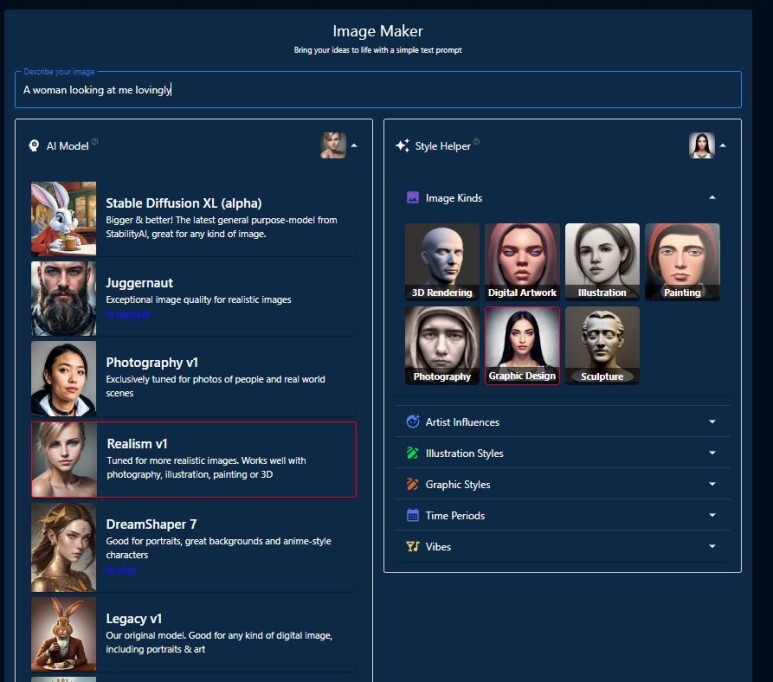
Task: Select the Photography image kind
Action: coord(442,345)
